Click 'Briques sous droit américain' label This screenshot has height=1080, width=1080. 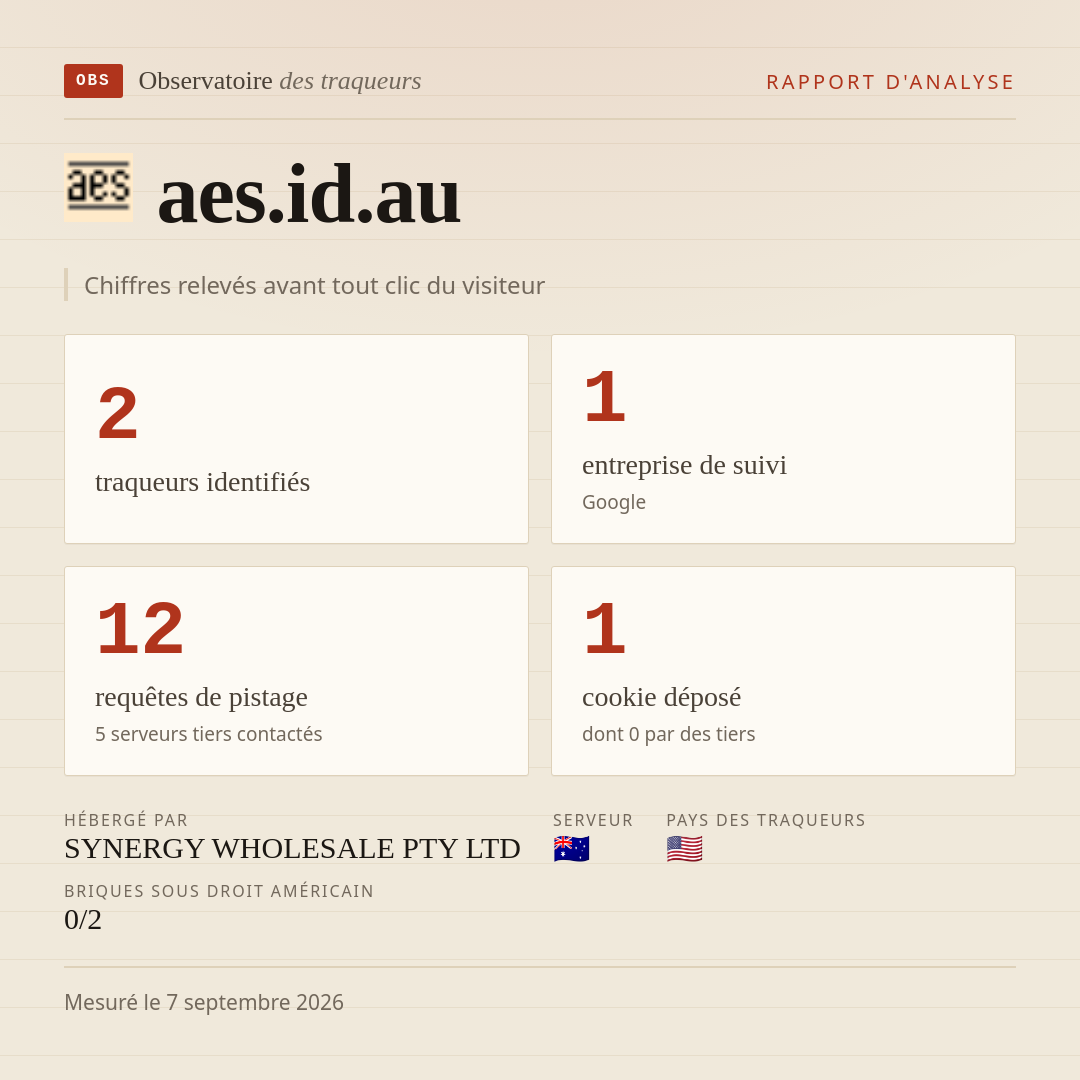(219, 891)
